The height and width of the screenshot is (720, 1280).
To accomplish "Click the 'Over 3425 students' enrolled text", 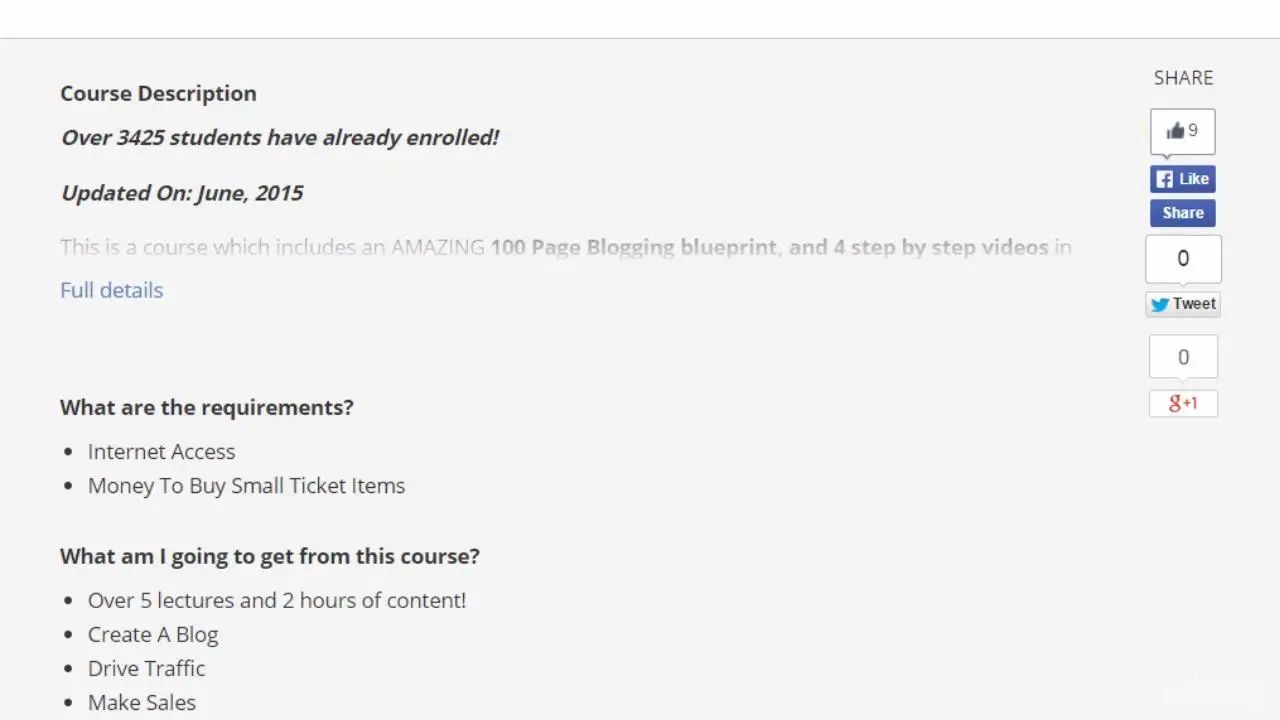I will coord(280,138).
